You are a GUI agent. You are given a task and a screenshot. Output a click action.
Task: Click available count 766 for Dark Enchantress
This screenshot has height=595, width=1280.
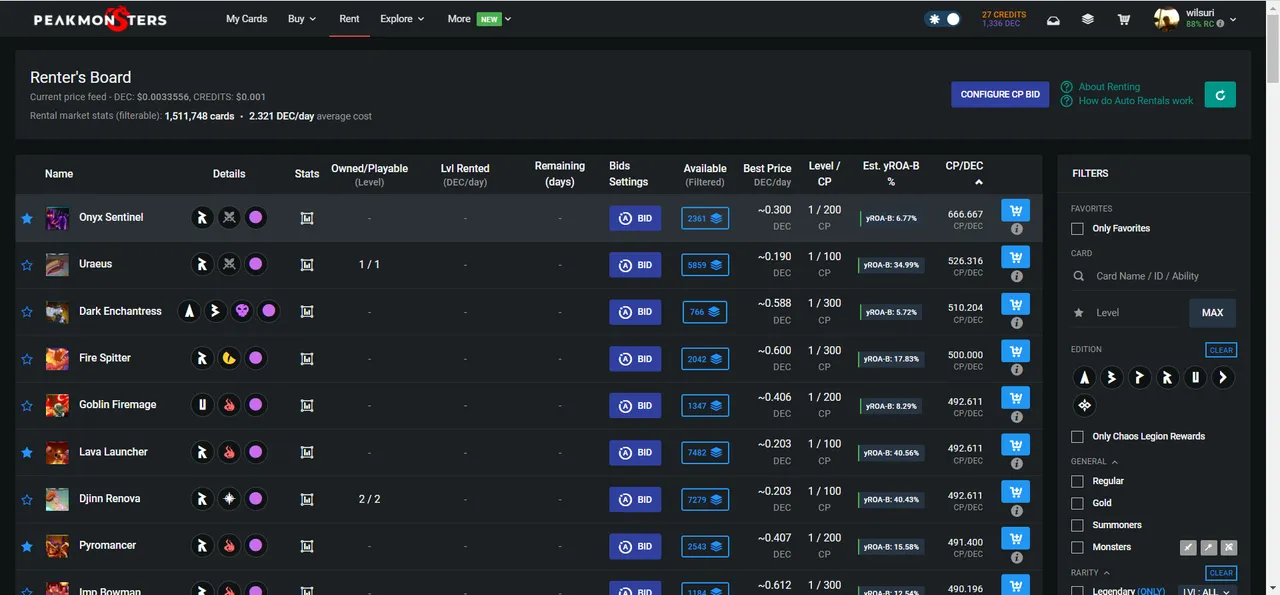tap(705, 312)
